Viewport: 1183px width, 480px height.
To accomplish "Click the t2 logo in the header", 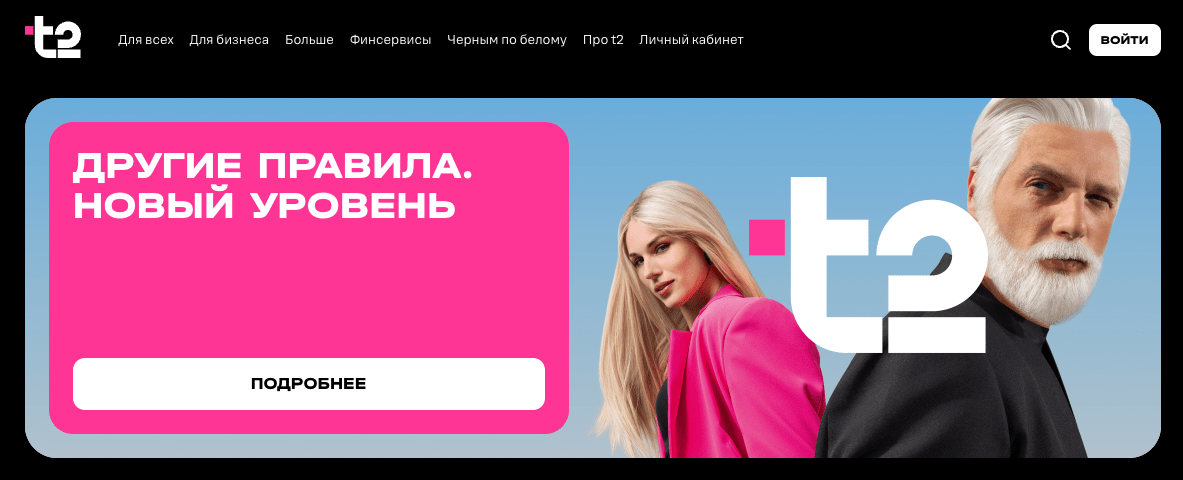I will click(53, 38).
